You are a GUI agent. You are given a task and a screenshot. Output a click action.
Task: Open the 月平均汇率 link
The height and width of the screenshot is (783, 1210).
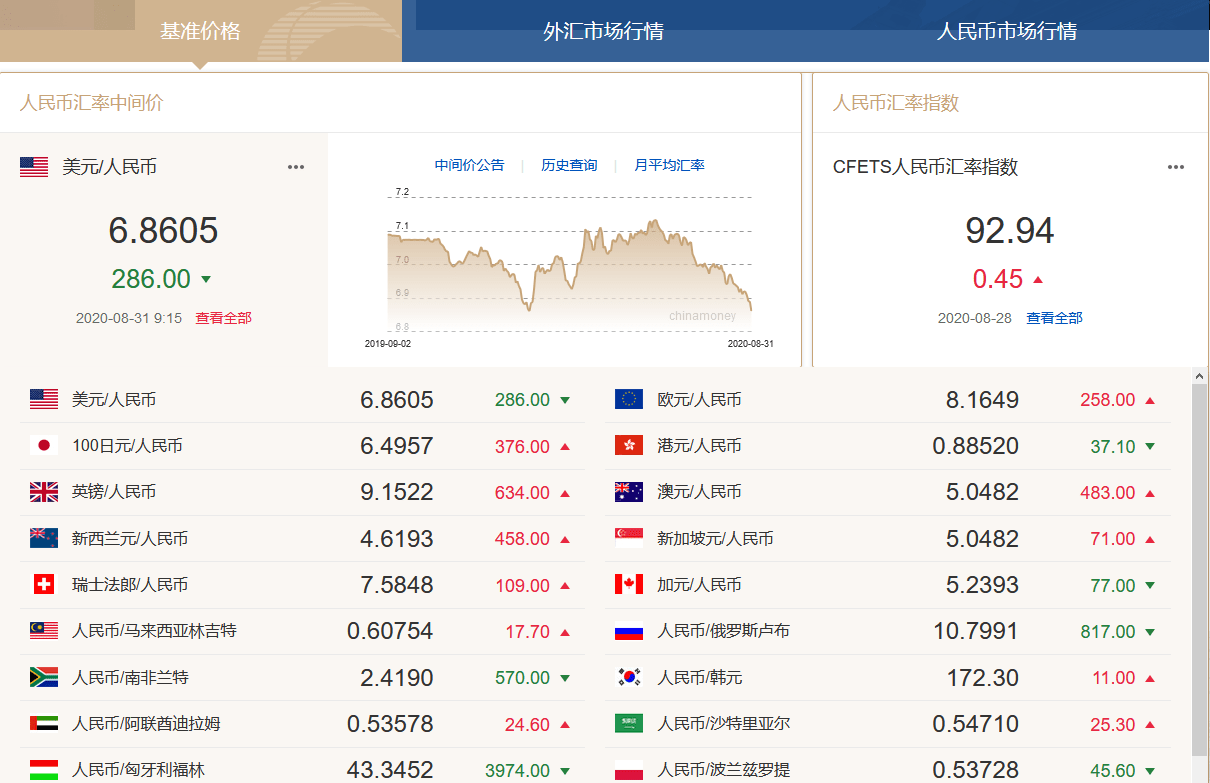(669, 165)
